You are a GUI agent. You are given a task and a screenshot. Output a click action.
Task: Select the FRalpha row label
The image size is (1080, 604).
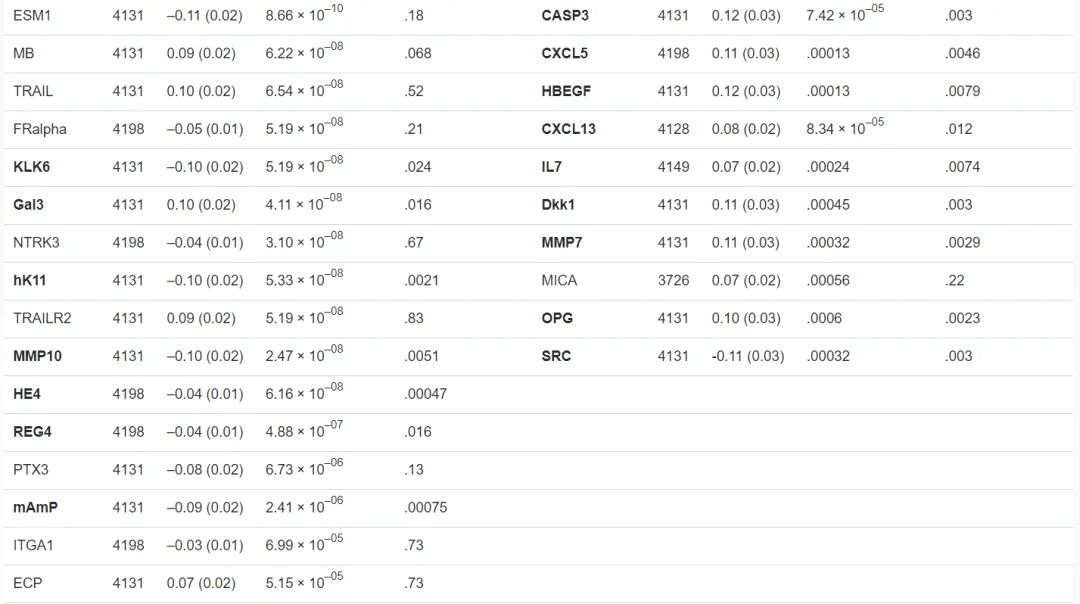pos(40,129)
